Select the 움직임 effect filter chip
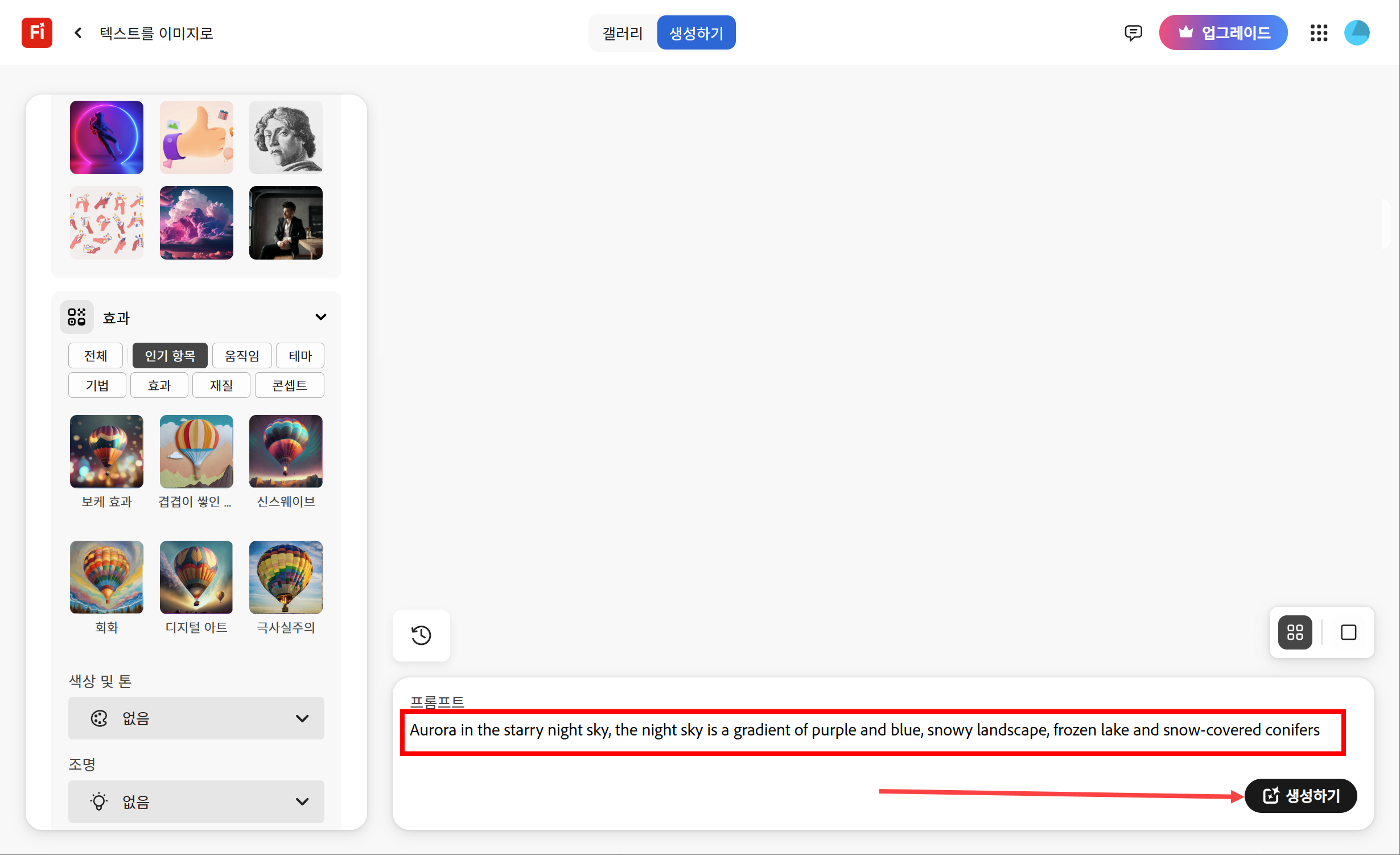 242,356
